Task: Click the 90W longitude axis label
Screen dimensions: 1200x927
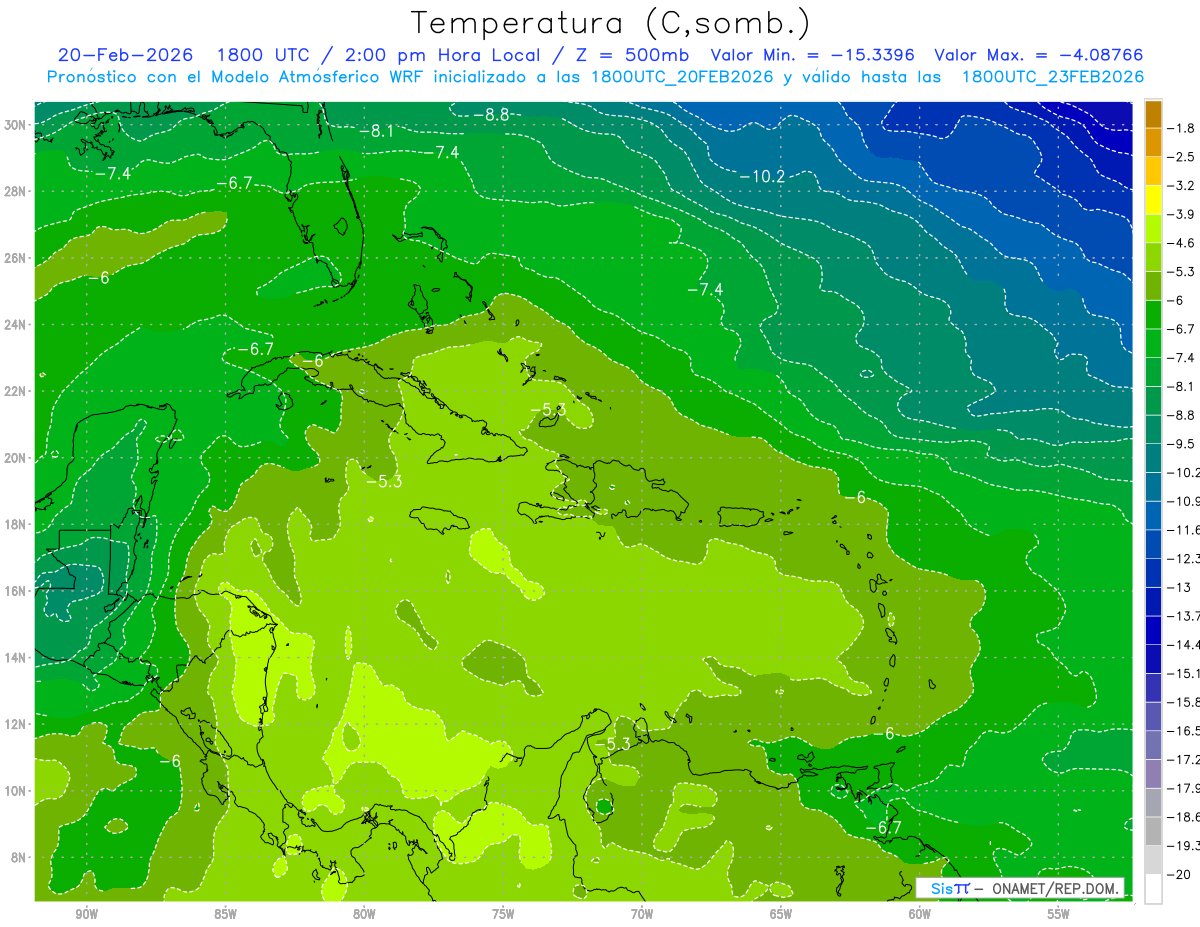Action: click(x=86, y=914)
